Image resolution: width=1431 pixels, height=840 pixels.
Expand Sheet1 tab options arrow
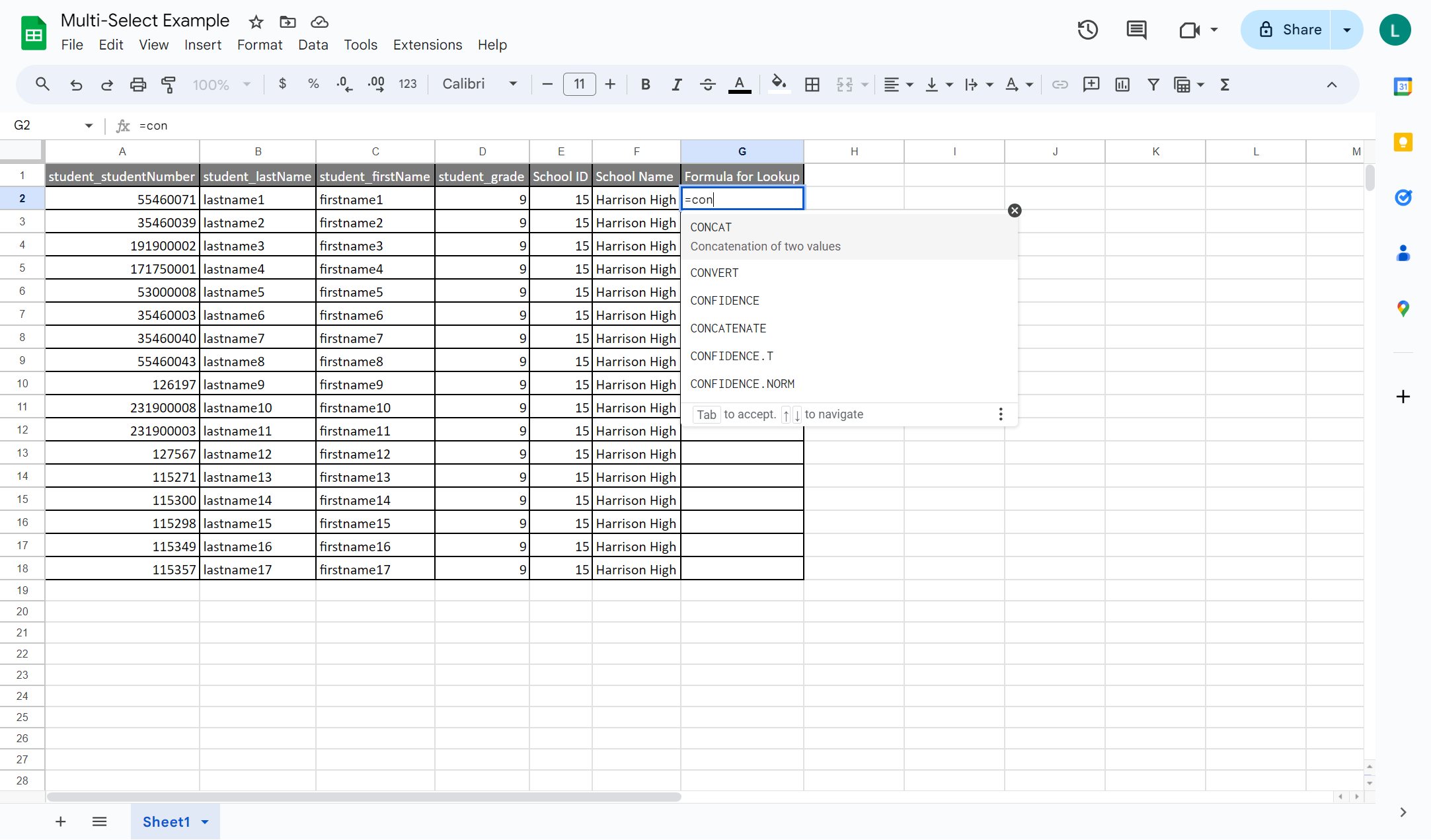coord(205,821)
